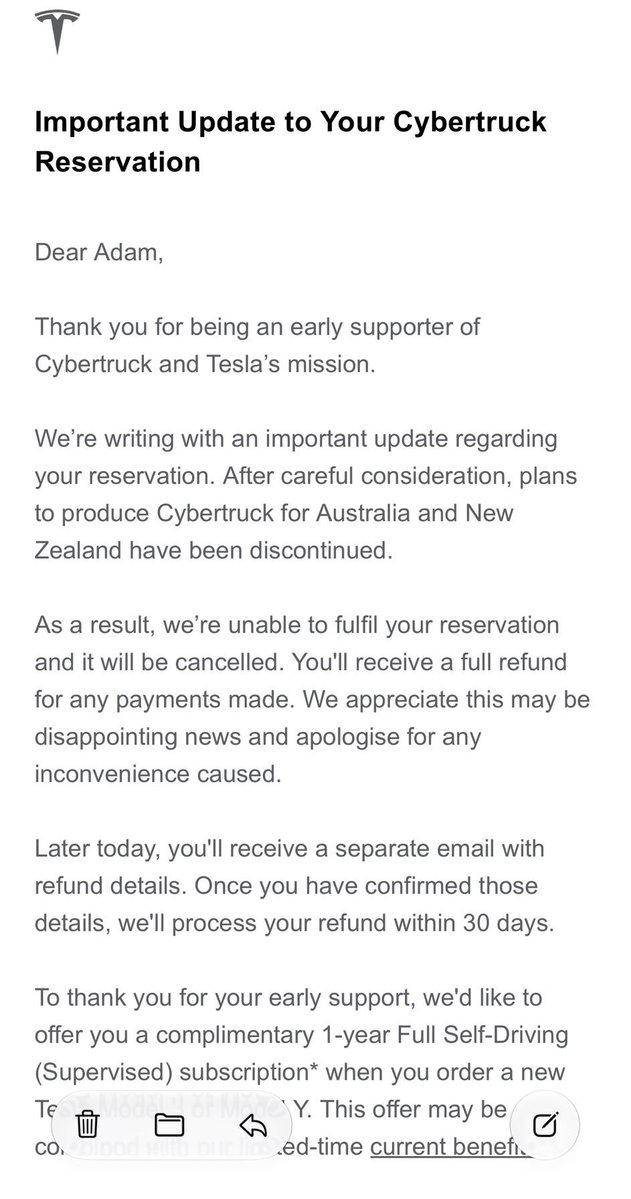Tap the Tesla logo at the email header

57,31
